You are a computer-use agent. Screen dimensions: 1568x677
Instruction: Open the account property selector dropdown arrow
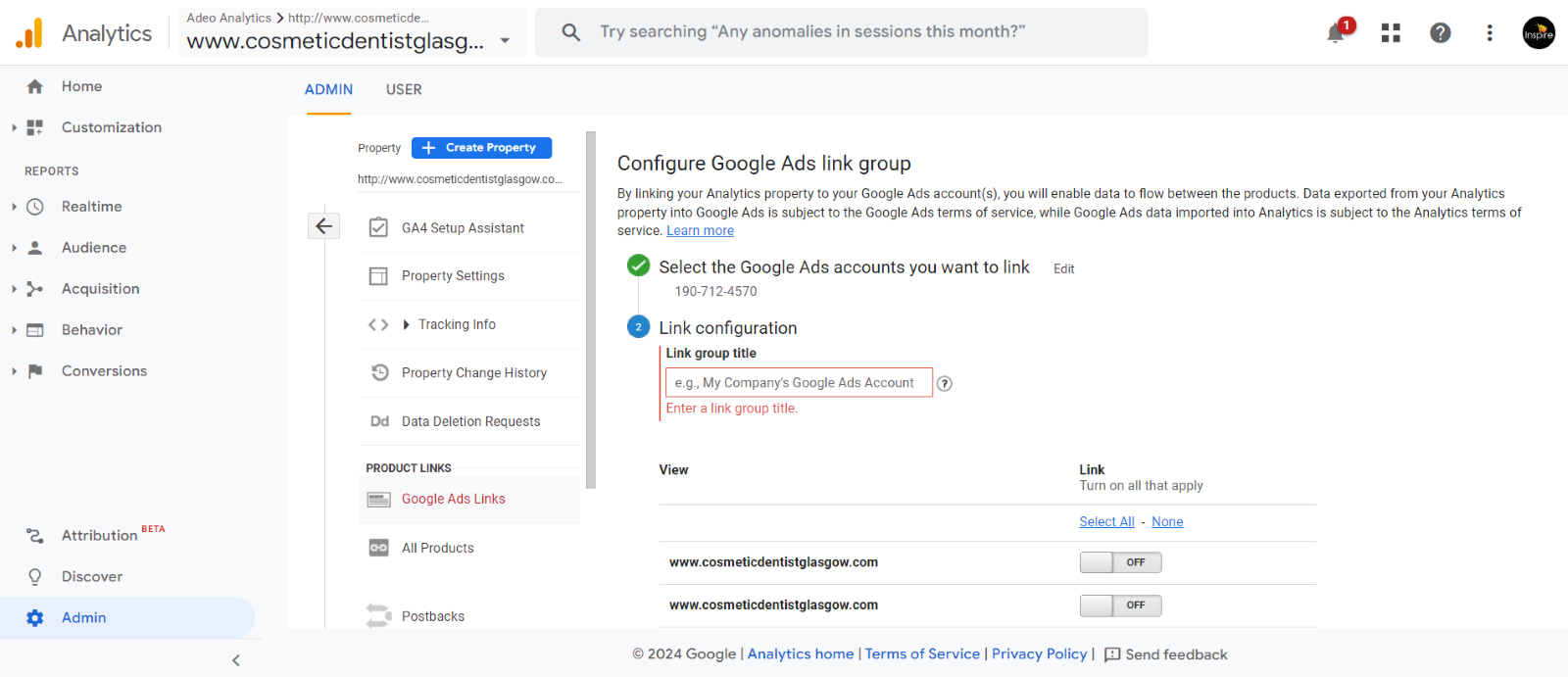point(505,41)
